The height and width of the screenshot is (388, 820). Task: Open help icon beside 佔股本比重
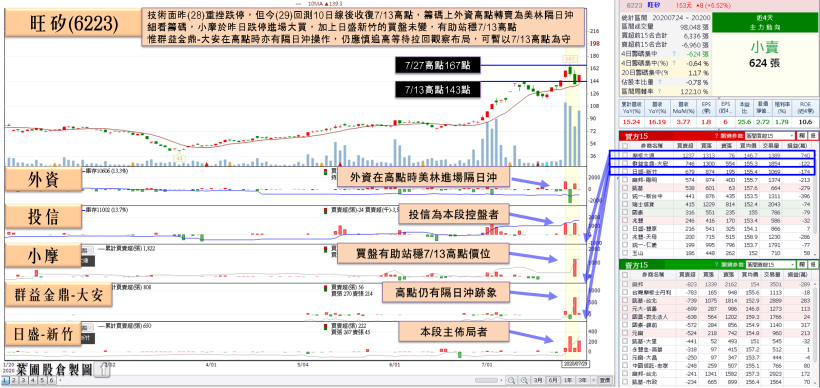tap(659, 82)
